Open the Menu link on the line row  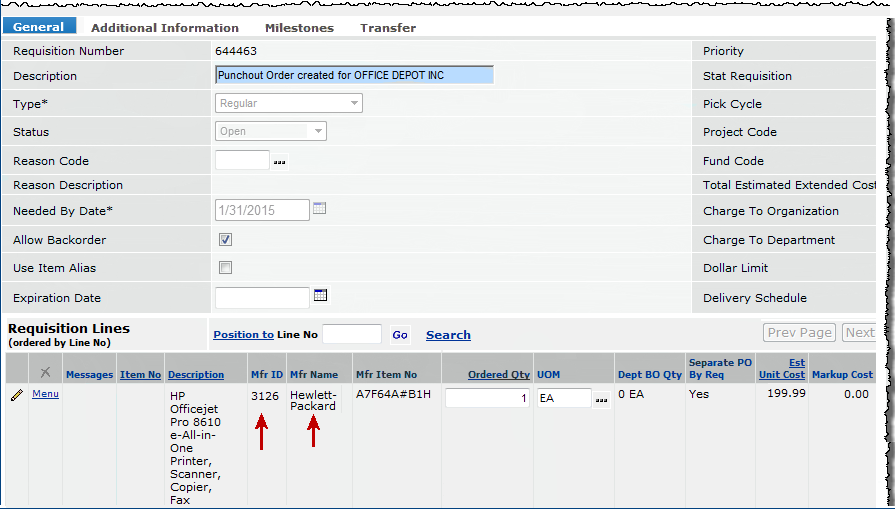45,394
